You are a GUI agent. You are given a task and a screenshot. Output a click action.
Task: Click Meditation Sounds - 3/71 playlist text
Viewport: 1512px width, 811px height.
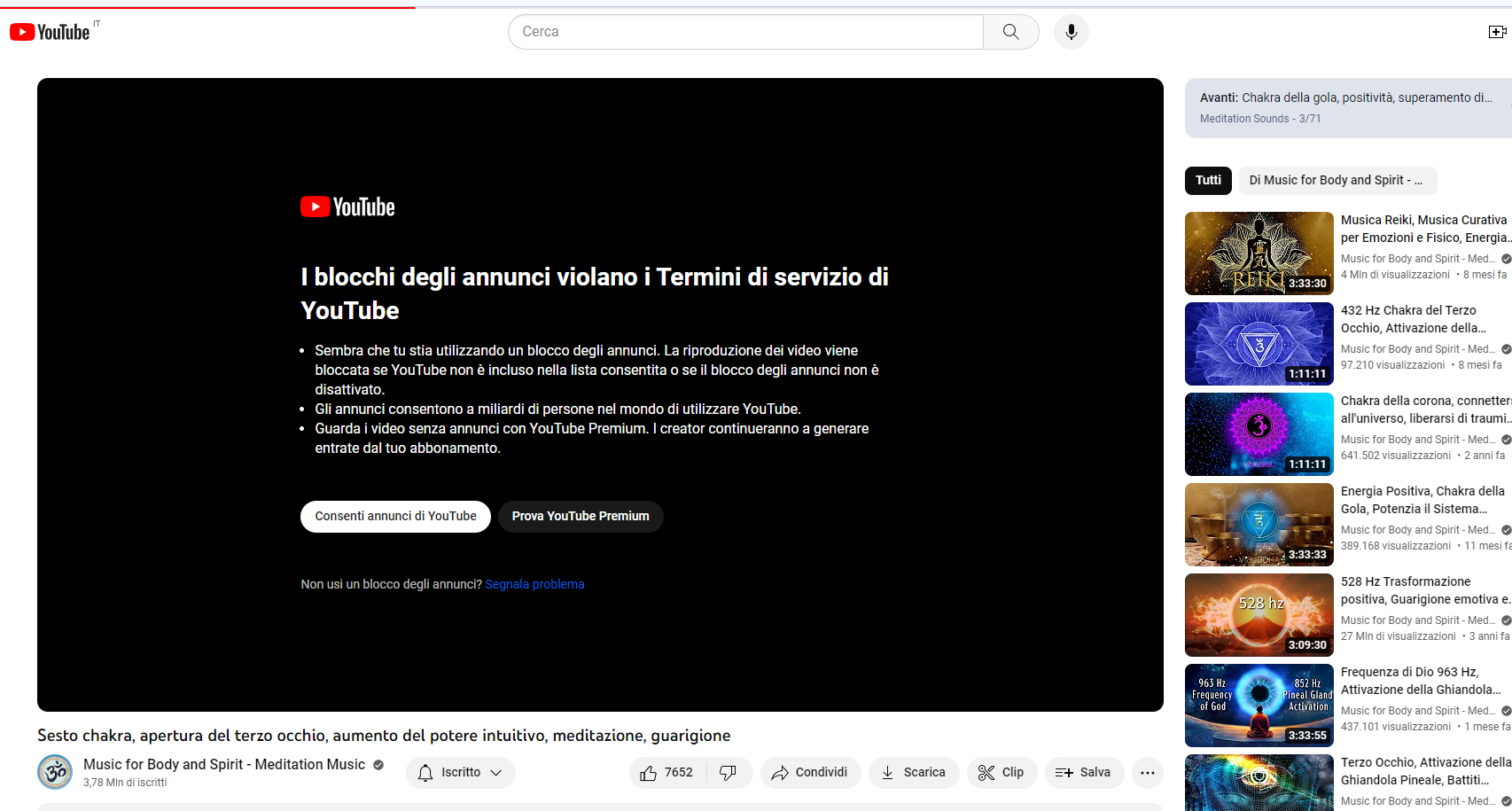coord(1260,119)
